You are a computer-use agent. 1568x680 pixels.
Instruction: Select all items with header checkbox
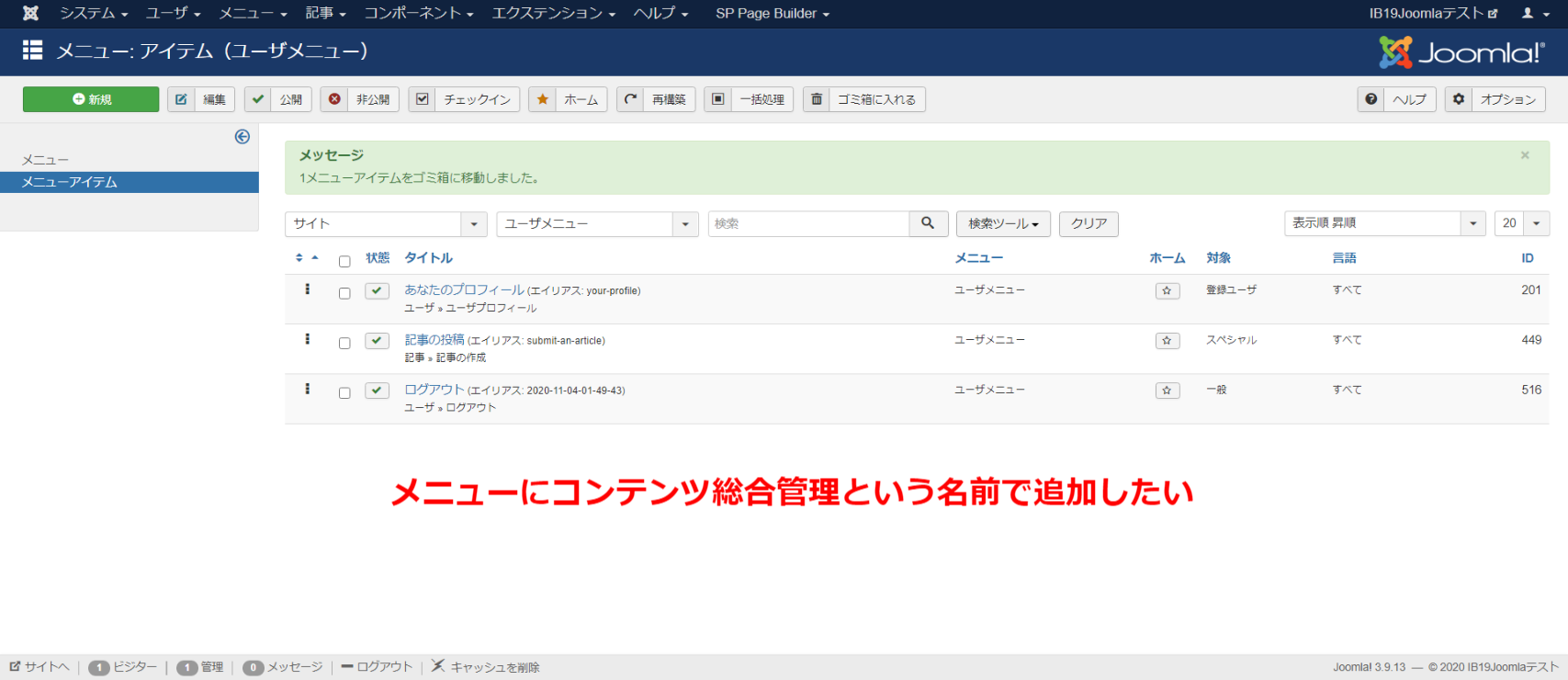344,261
